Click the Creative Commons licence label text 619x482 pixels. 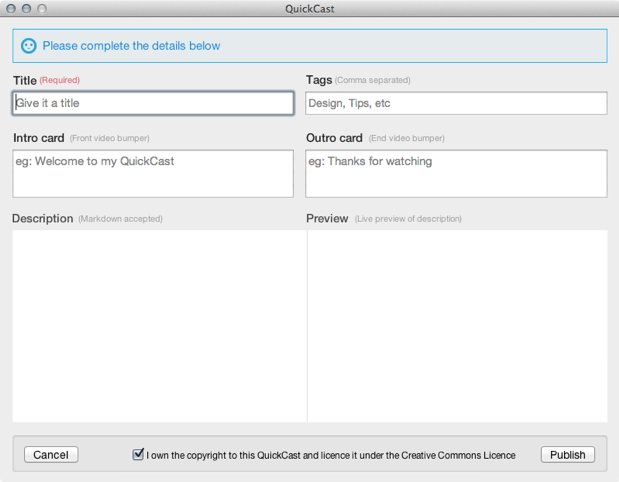click(331, 456)
